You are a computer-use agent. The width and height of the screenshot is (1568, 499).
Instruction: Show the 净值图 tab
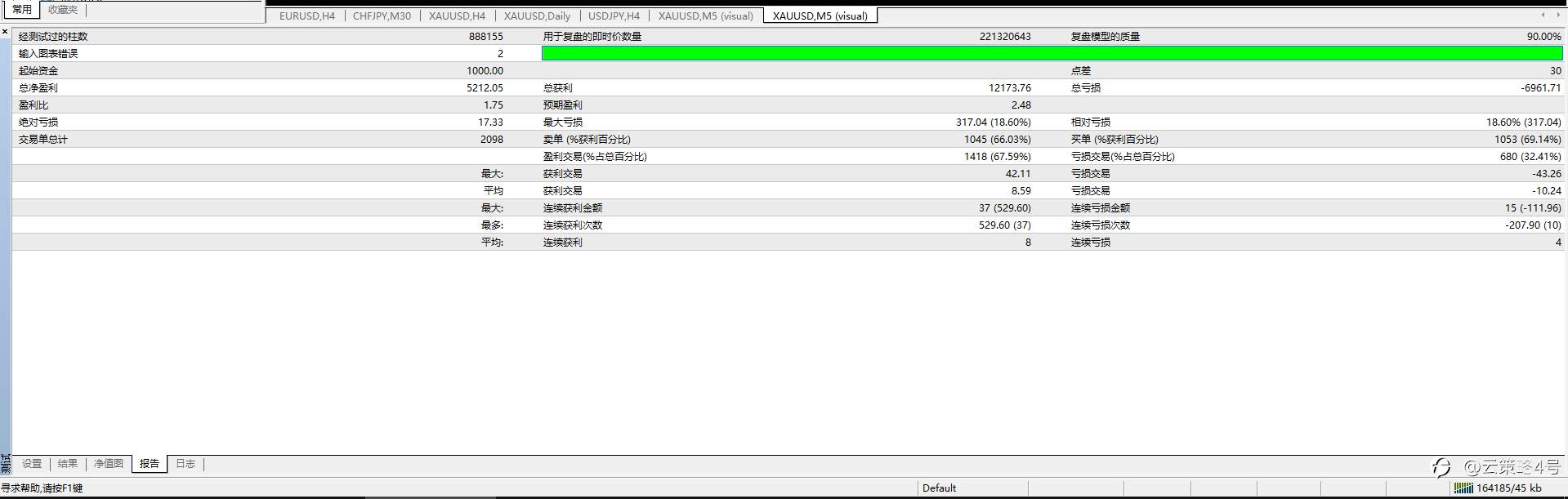[109, 464]
